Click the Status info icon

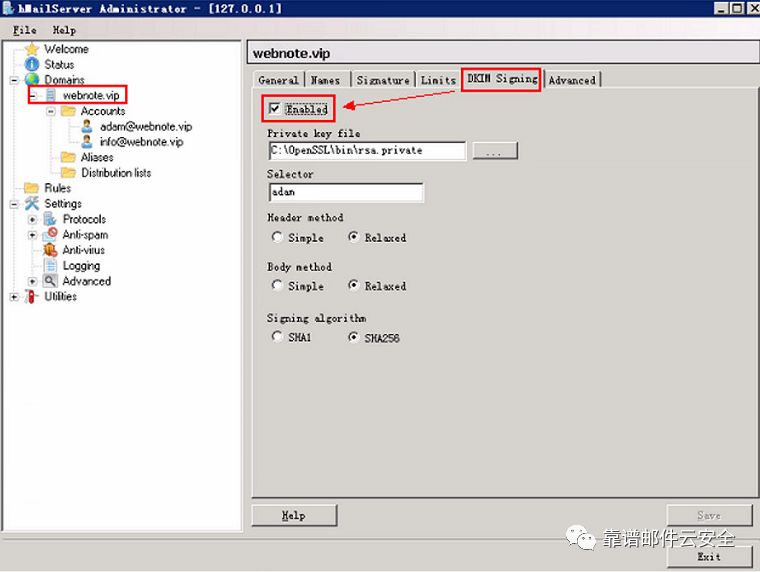(32, 64)
